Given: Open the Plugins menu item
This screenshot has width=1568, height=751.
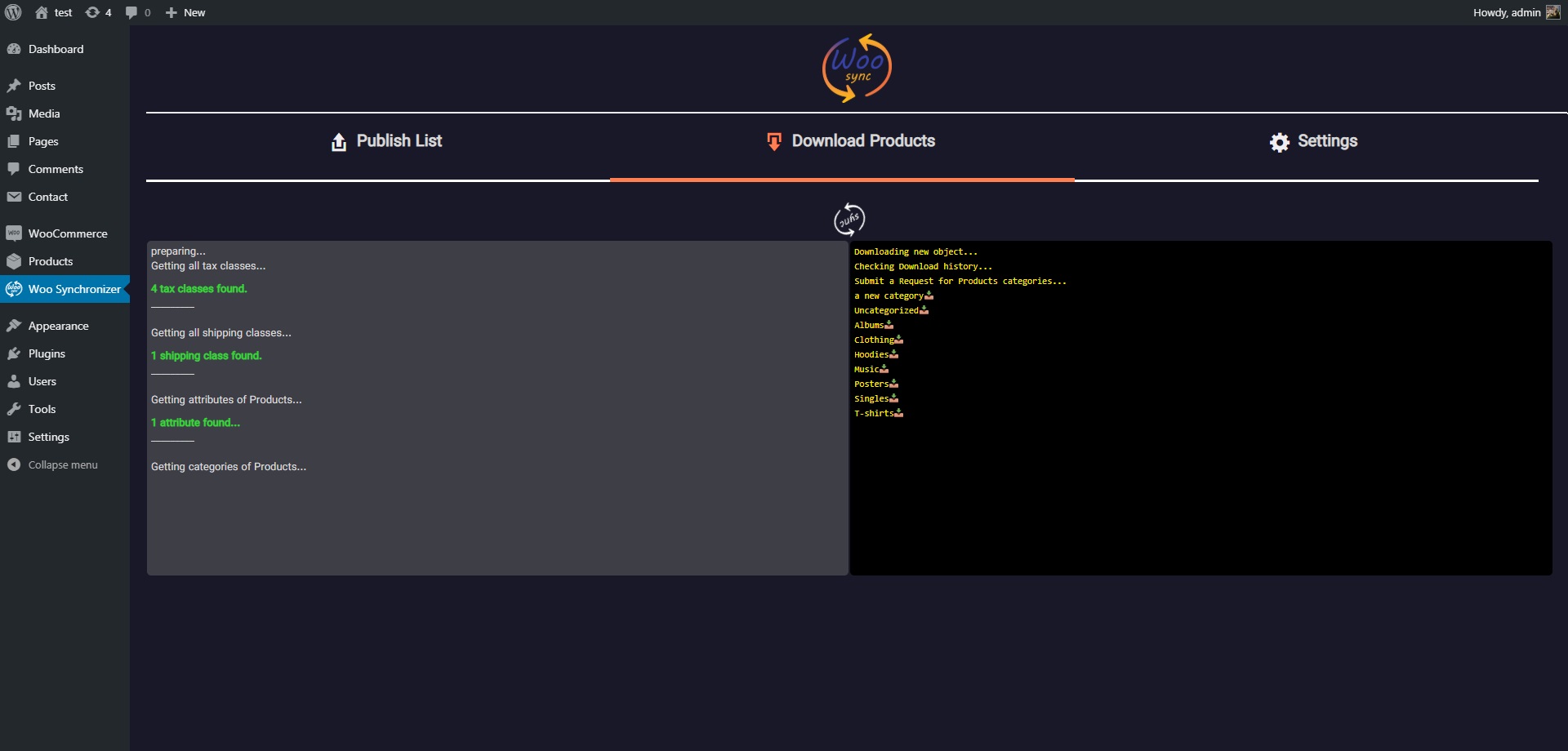Looking at the screenshot, I should click(x=65, y=353).
